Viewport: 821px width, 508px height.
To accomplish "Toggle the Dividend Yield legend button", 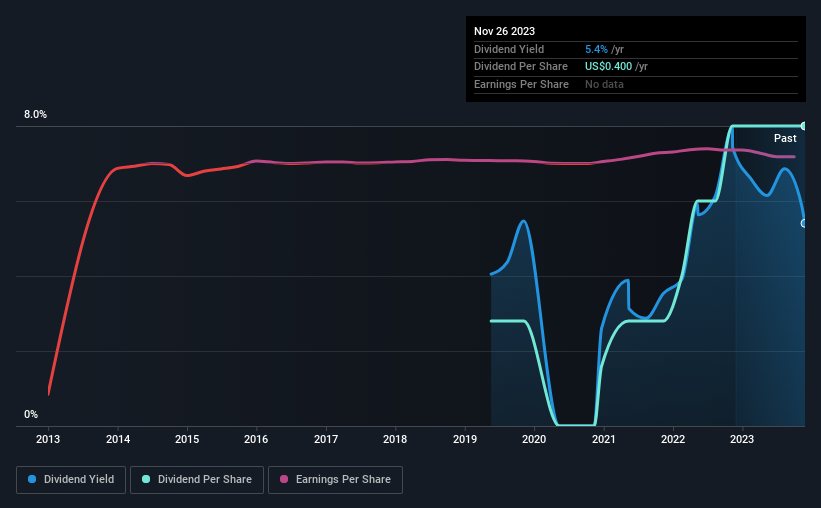I will [71, 480].
